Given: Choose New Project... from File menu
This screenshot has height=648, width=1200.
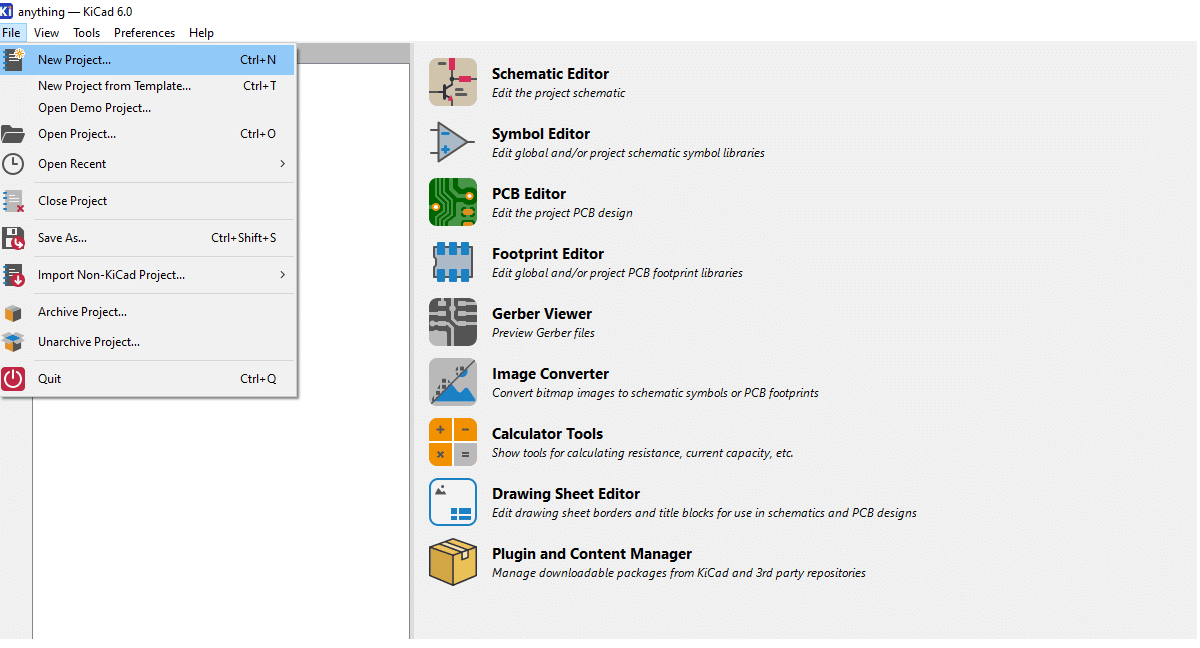Looking at the screenshot, I should pyautogui.click(x=149, y=60).
